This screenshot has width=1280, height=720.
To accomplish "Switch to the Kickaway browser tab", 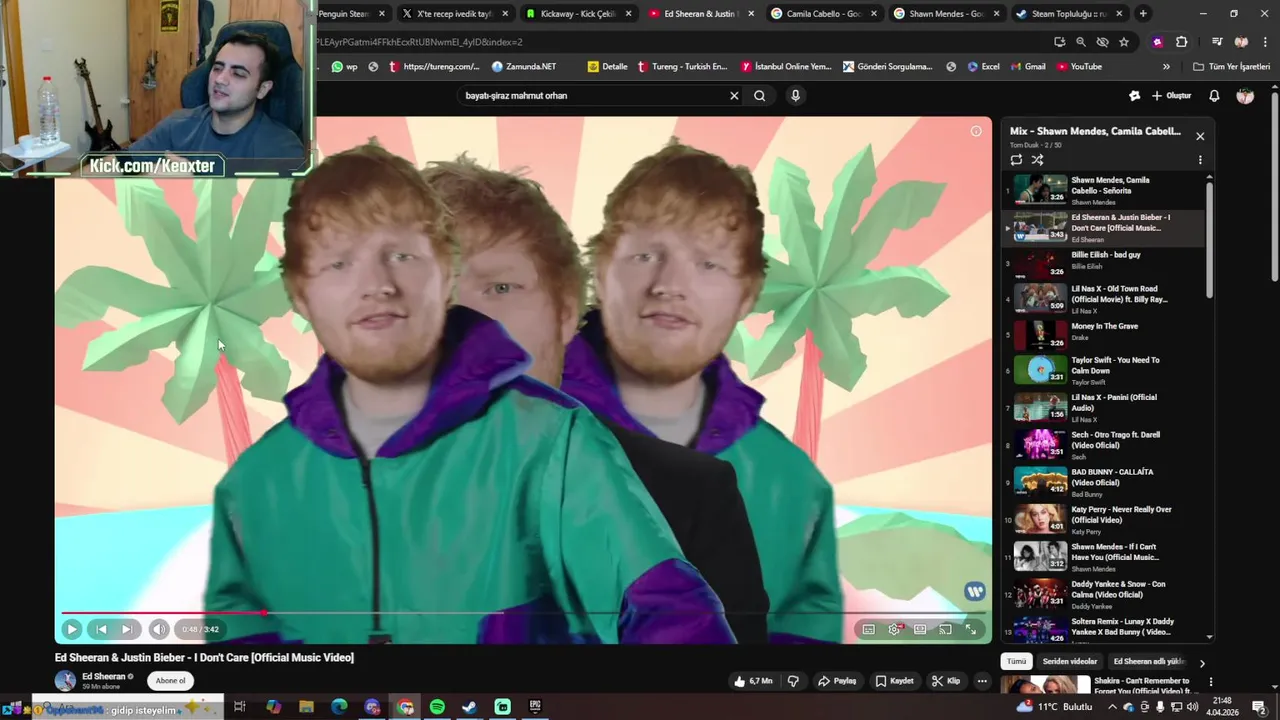I will tap(578, 14).
